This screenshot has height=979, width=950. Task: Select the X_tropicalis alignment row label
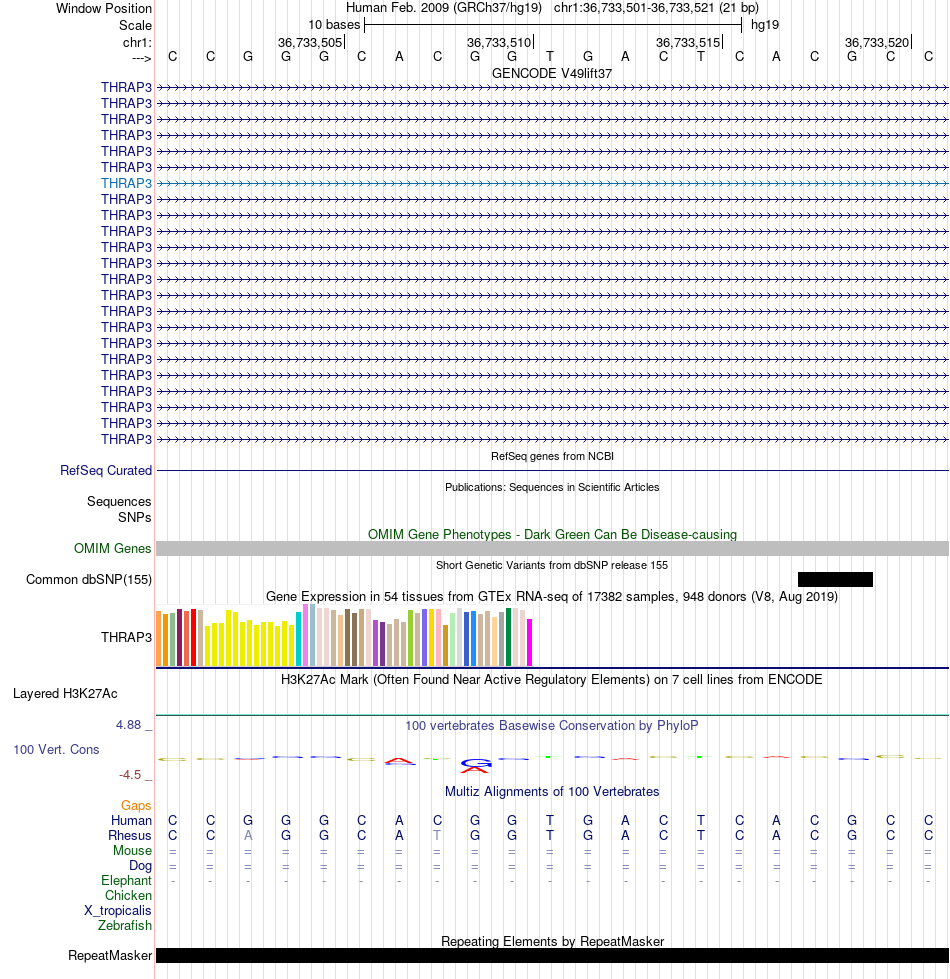click(118, 910)
